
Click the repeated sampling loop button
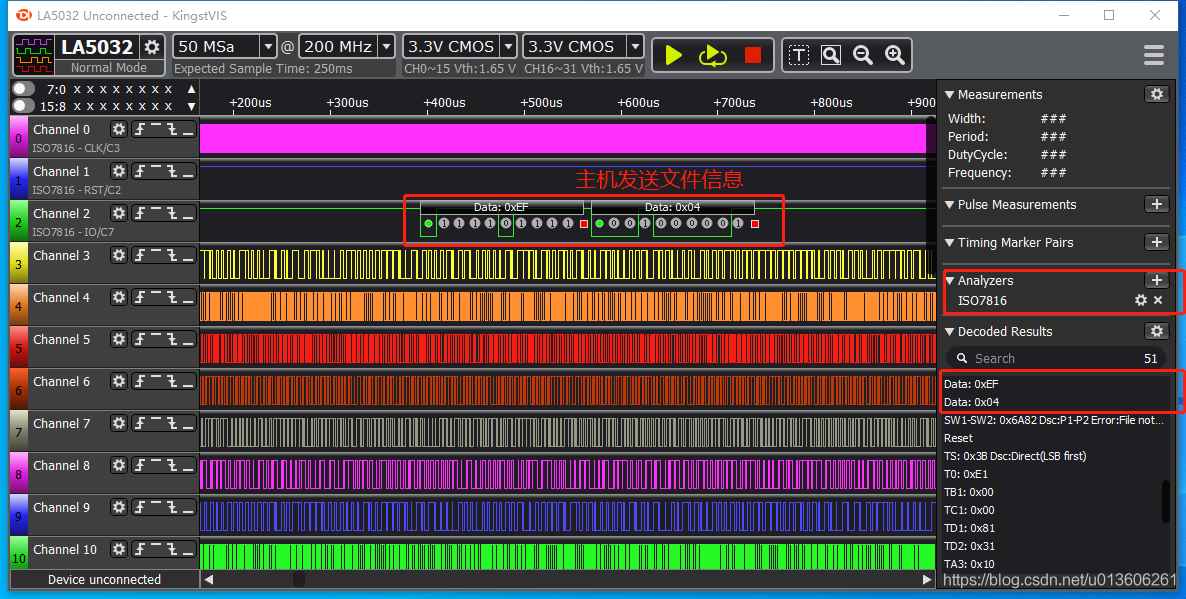click(713, 55)
